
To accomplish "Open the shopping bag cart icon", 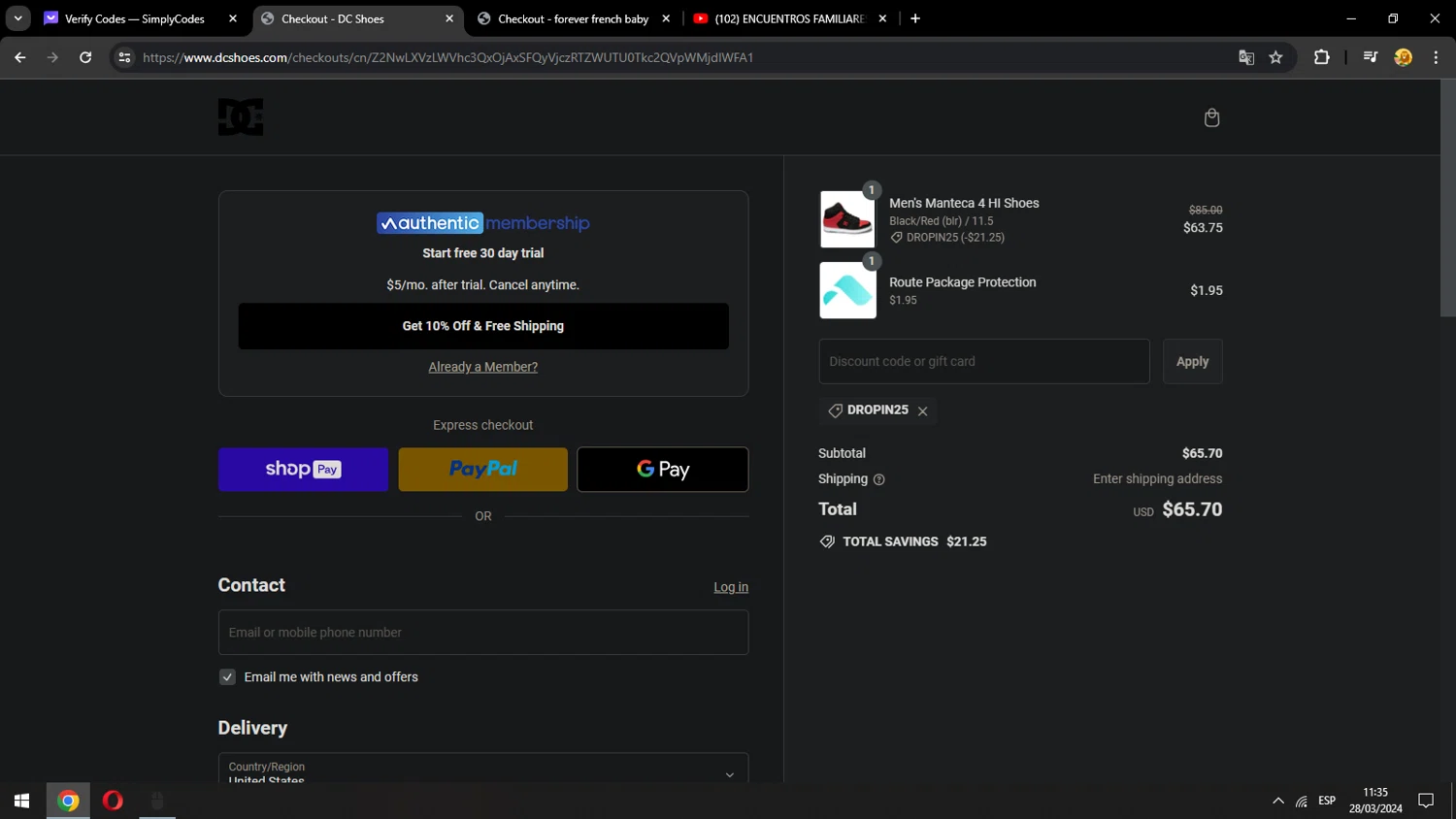I will click(x=1211, y=117).
